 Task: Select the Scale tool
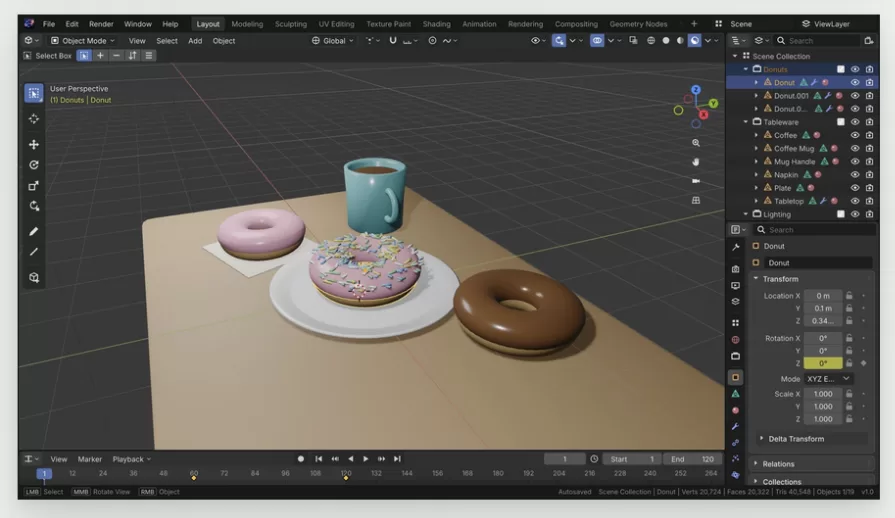tap(34, 186)
